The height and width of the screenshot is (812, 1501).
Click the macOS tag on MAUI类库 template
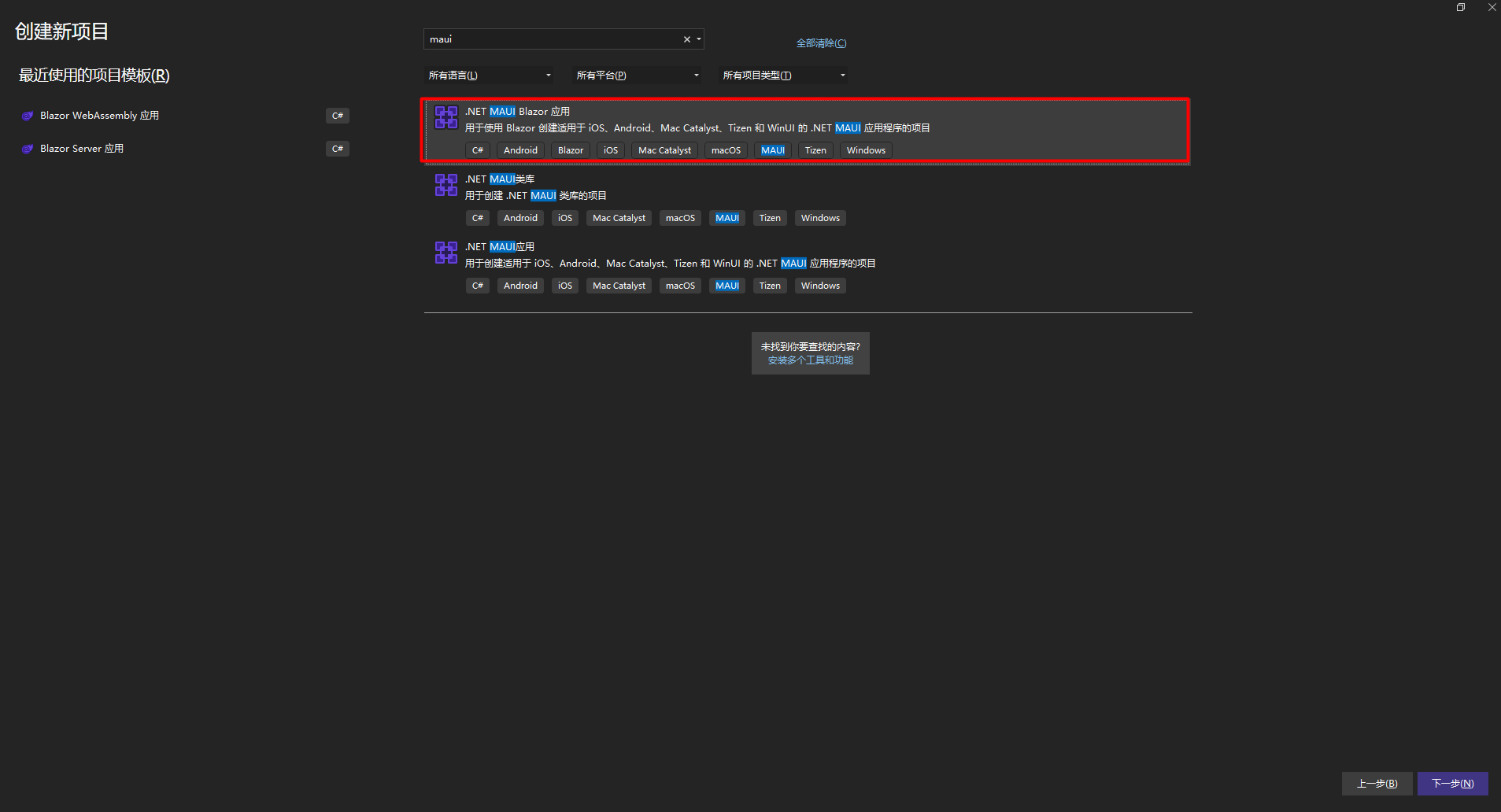coord(680,218)
